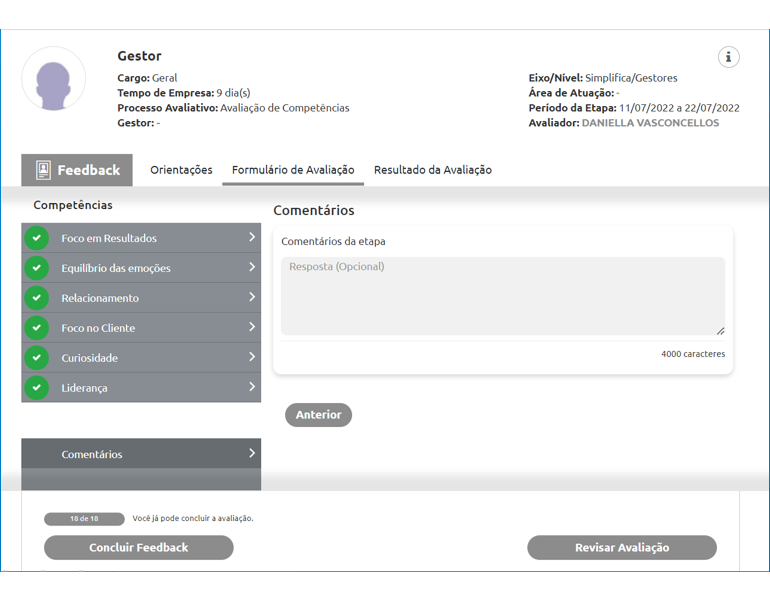Select the Formulário de Avaliação tab
This screenshot has height=600, width=770.
292,170
